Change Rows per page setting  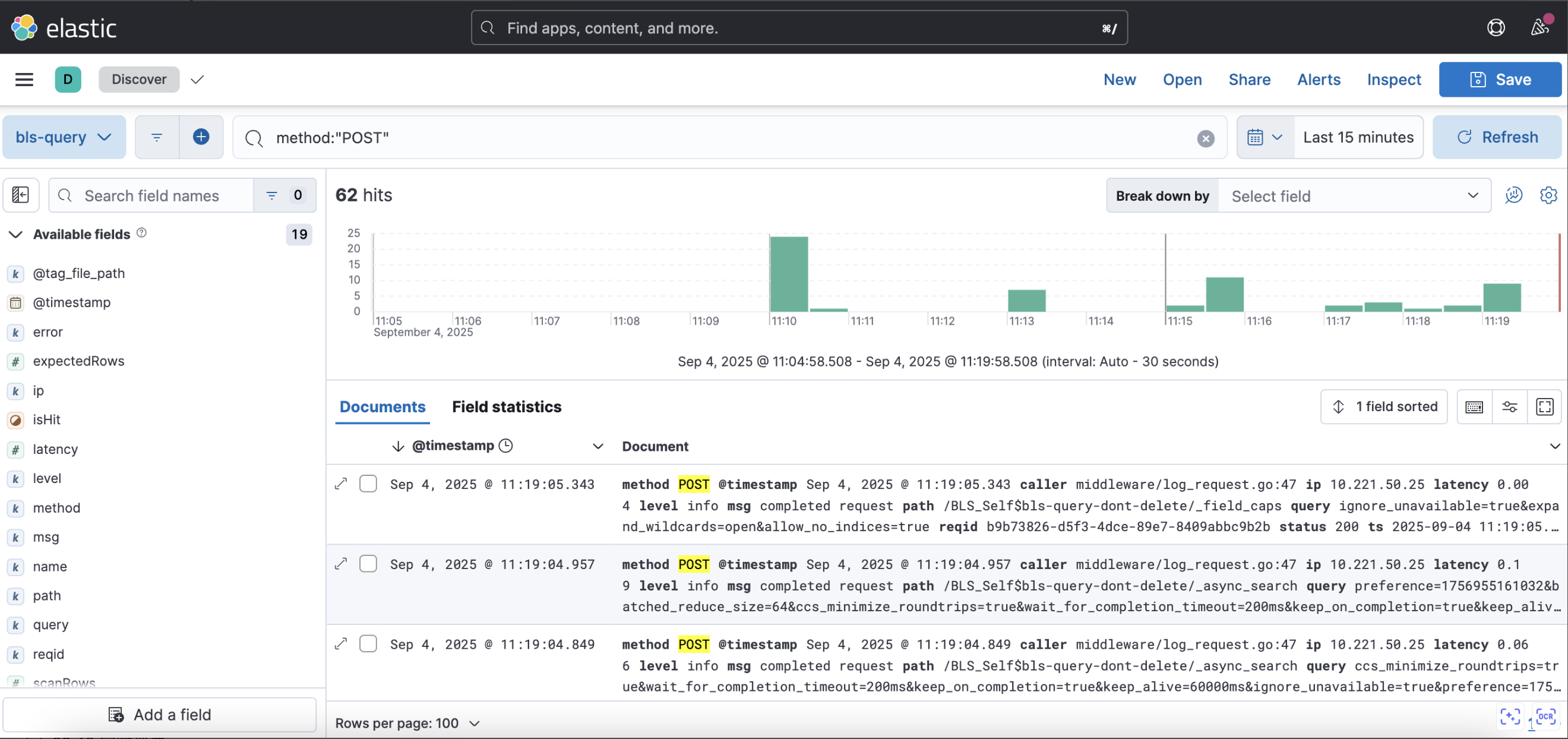coord(408,723)
